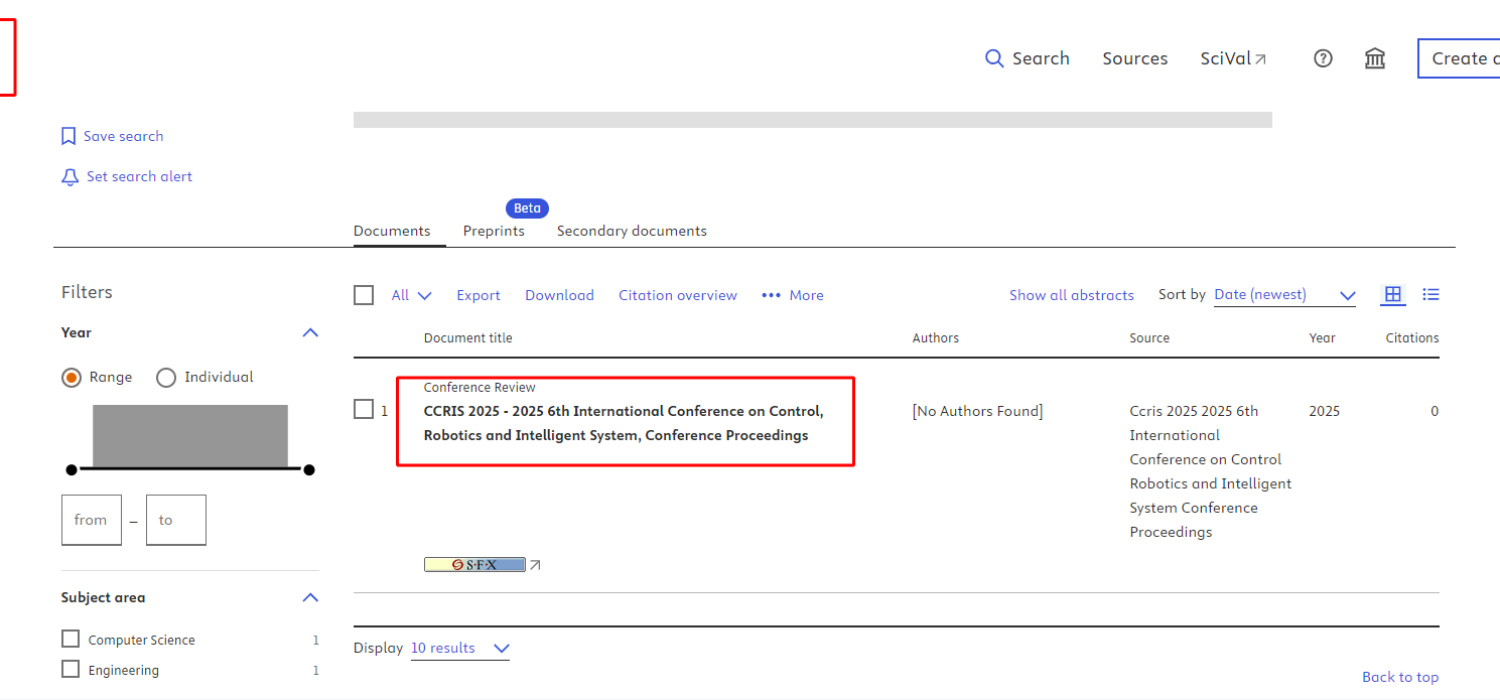
Task: Click the Set search alert bell icon
Action: 70,177
